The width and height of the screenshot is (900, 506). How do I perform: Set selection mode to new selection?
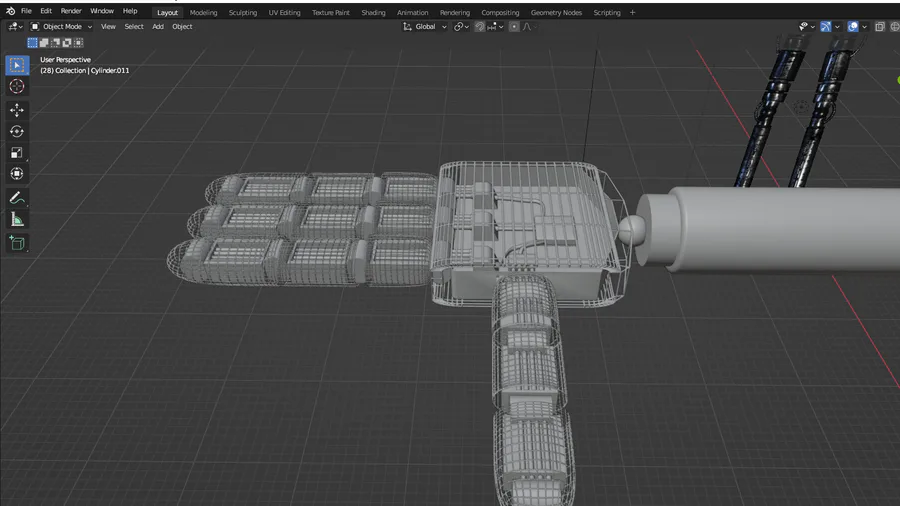point(32,42)
